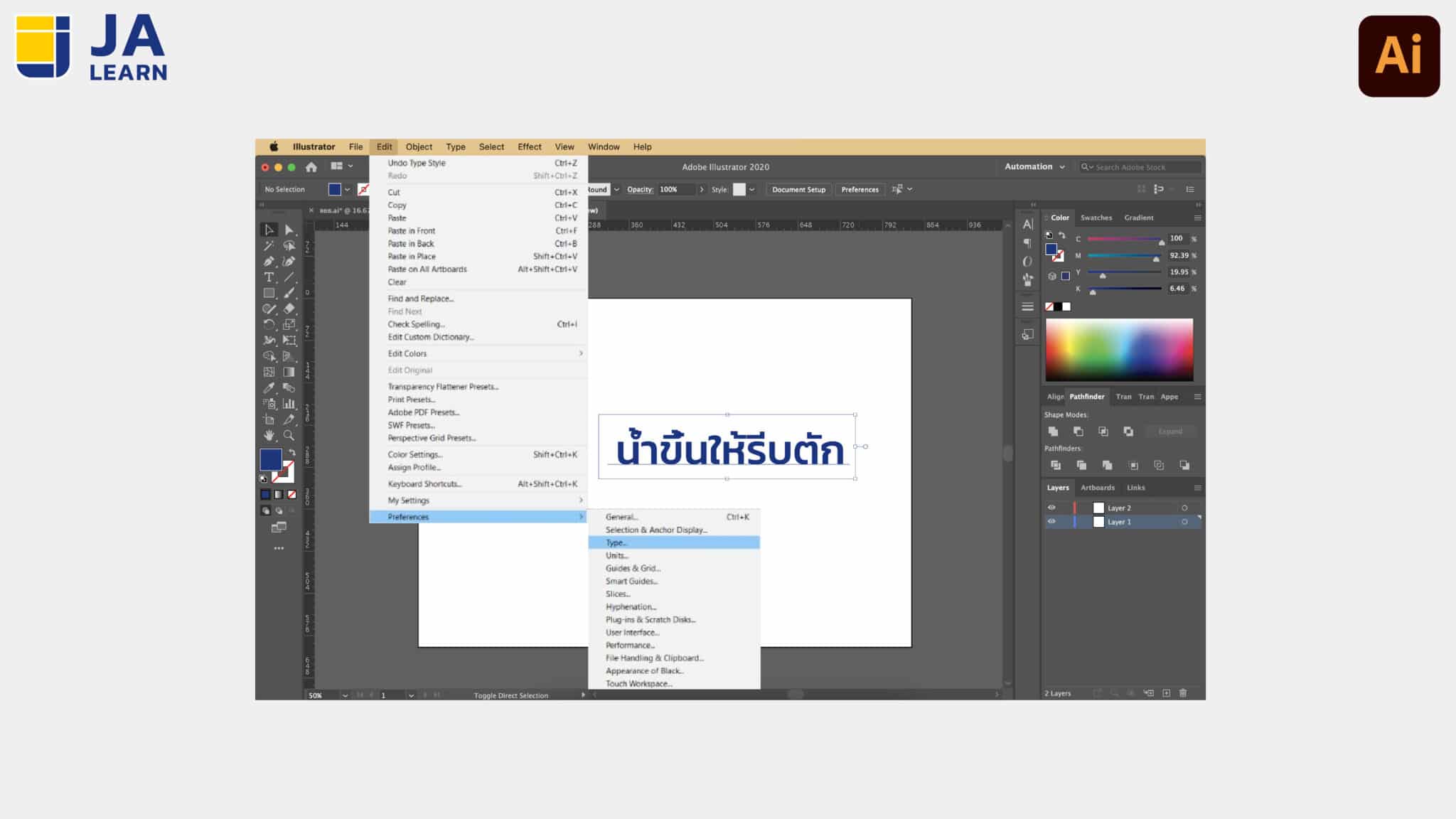This screenshot has width=1456, height=819.
Task: Click inside the Adobe Stock search field
Action: [1137, 166]
